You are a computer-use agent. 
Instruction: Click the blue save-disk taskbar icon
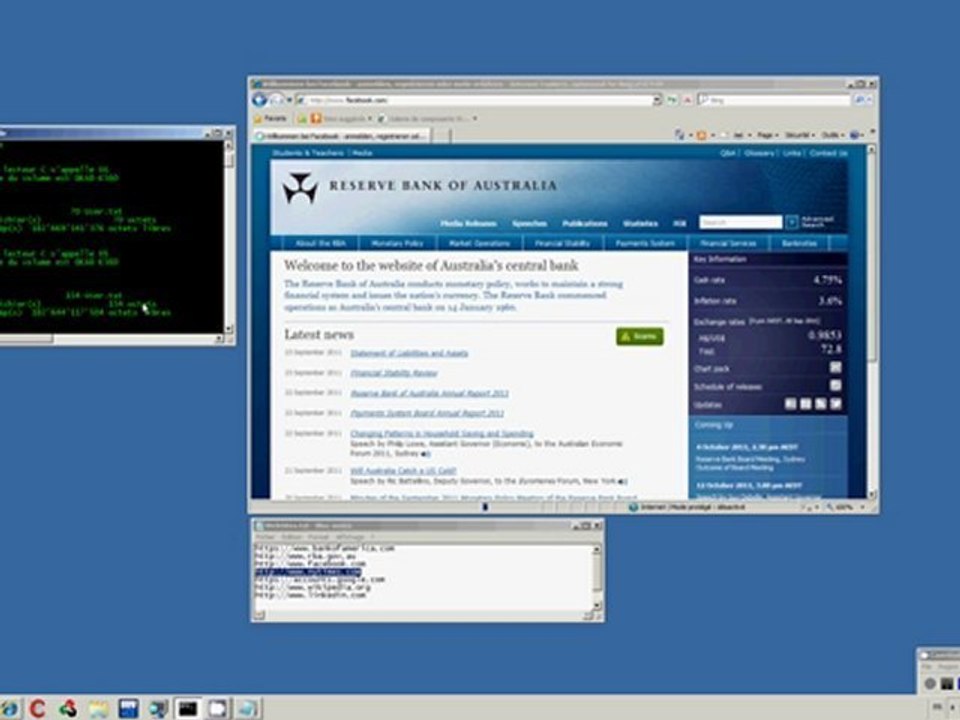coord(128,709)
